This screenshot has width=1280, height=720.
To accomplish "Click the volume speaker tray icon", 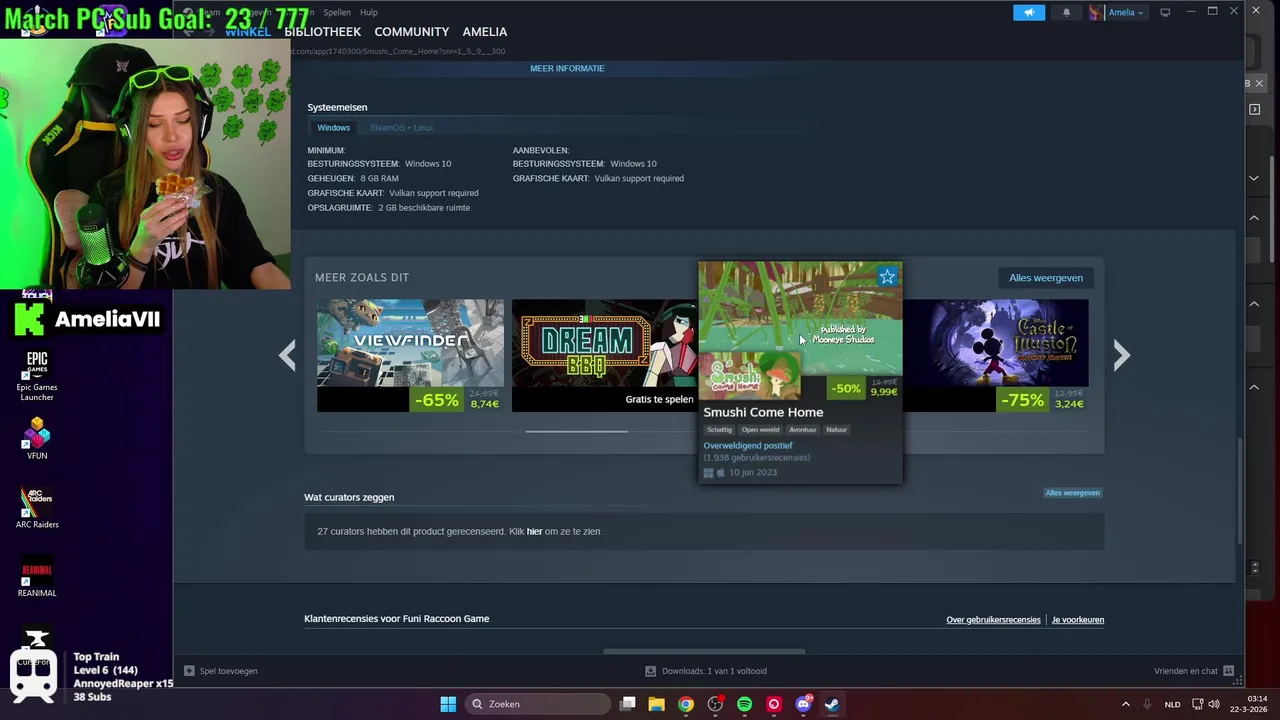I will click(x=1214, y=704).
